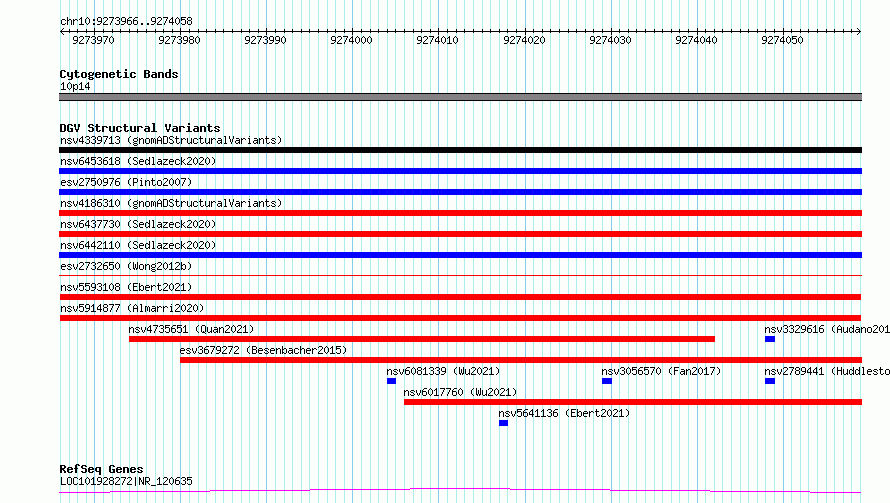Image resolution: width=890 pixels, height=503 pixels.
Task: Click ruler position 9274010
Action: pyautogui.click(x=437, y=40)
